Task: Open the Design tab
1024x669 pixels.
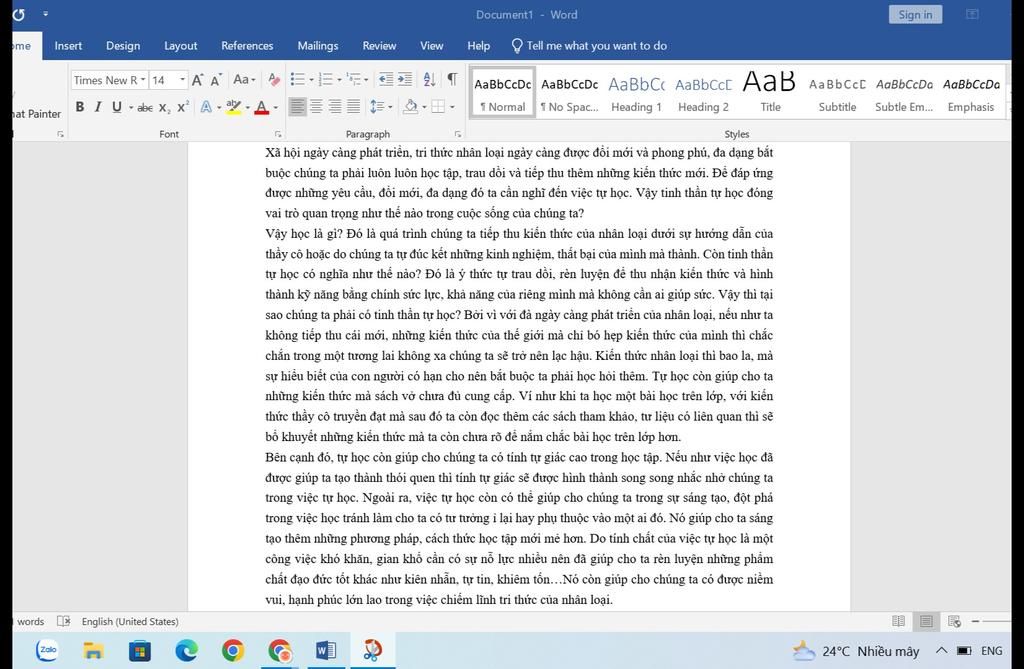Action: click(x=123, y=46)
